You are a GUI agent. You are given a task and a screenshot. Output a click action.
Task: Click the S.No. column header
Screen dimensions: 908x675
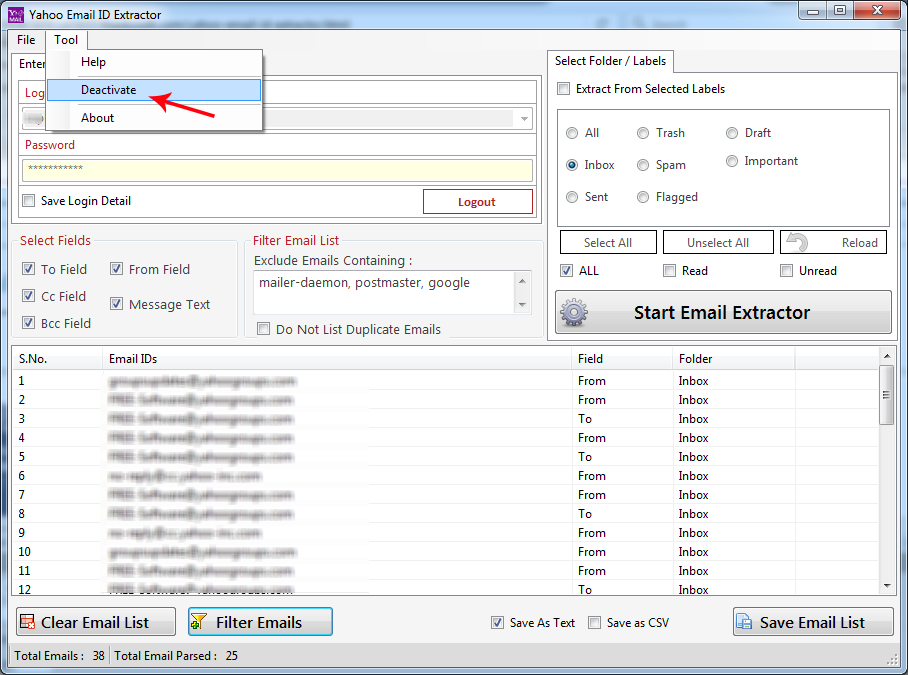[57, 359]
